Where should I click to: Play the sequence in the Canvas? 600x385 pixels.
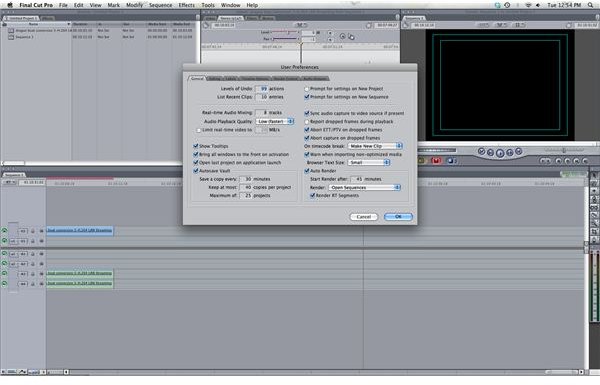click(x=500, y=153)
